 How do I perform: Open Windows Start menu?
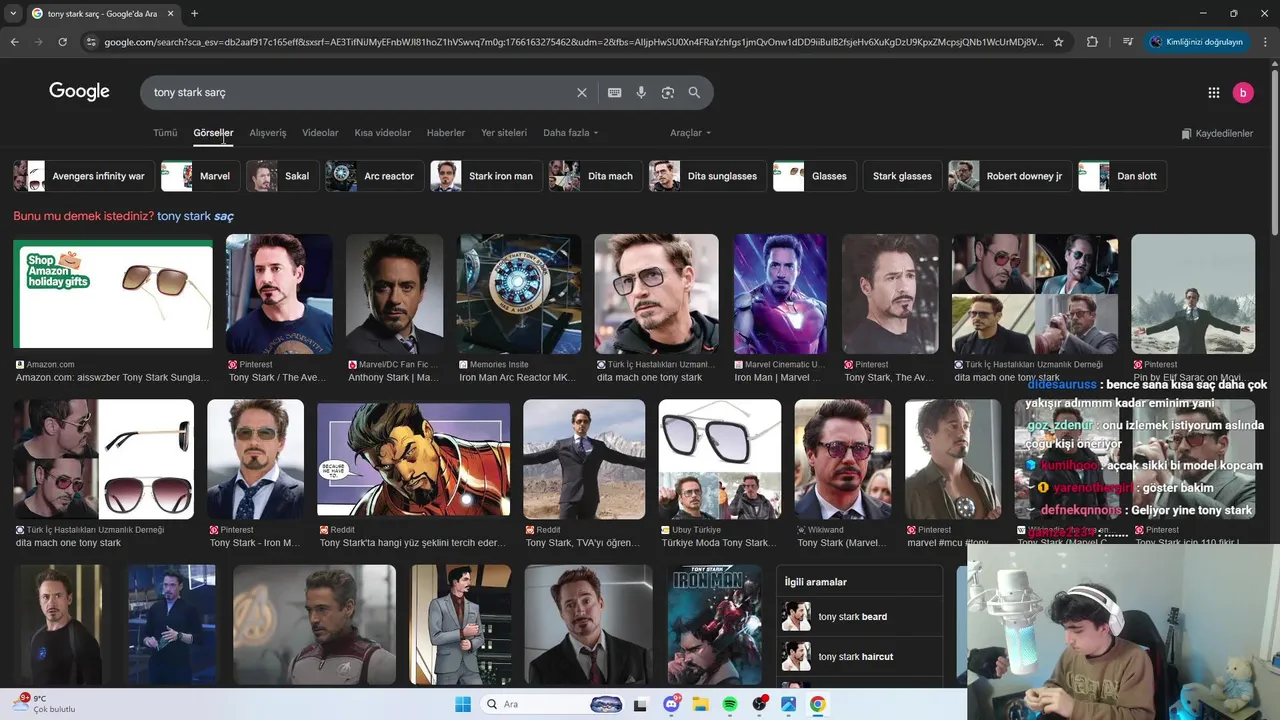[x=463, y=704]
